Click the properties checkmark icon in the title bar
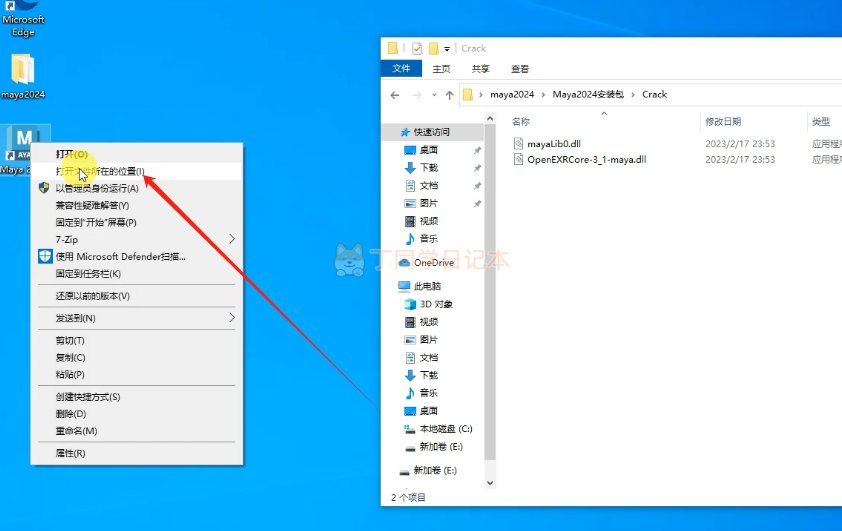The height and width of the screenshot is (531, 842). pos(417,48)
